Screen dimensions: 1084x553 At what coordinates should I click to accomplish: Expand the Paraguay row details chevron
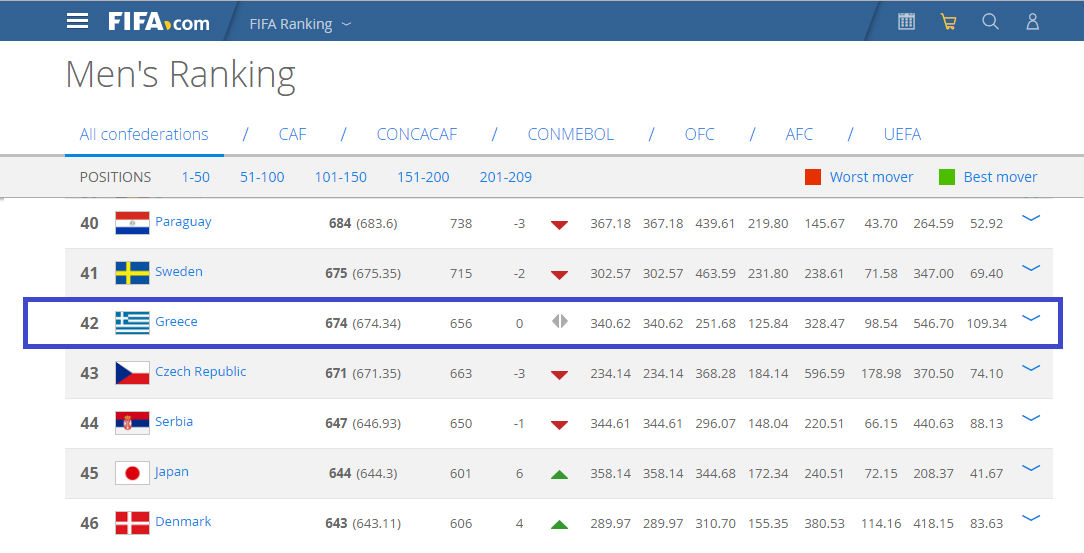1031,218
